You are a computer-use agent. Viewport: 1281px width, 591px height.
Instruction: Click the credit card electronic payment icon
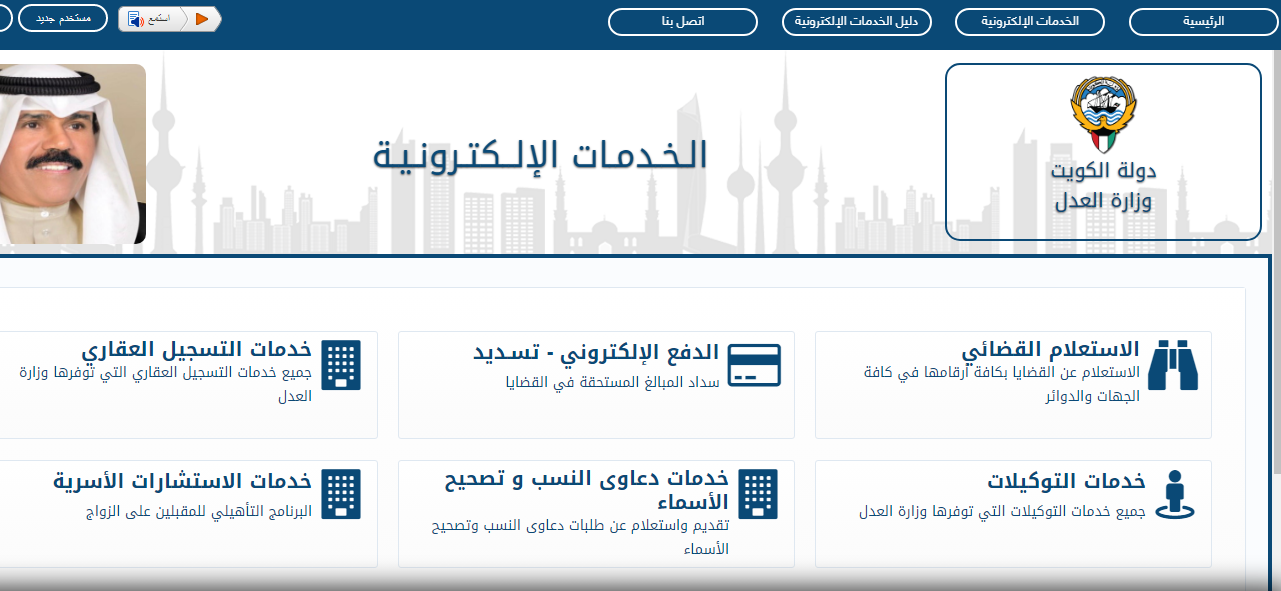[x=754, y=366]
